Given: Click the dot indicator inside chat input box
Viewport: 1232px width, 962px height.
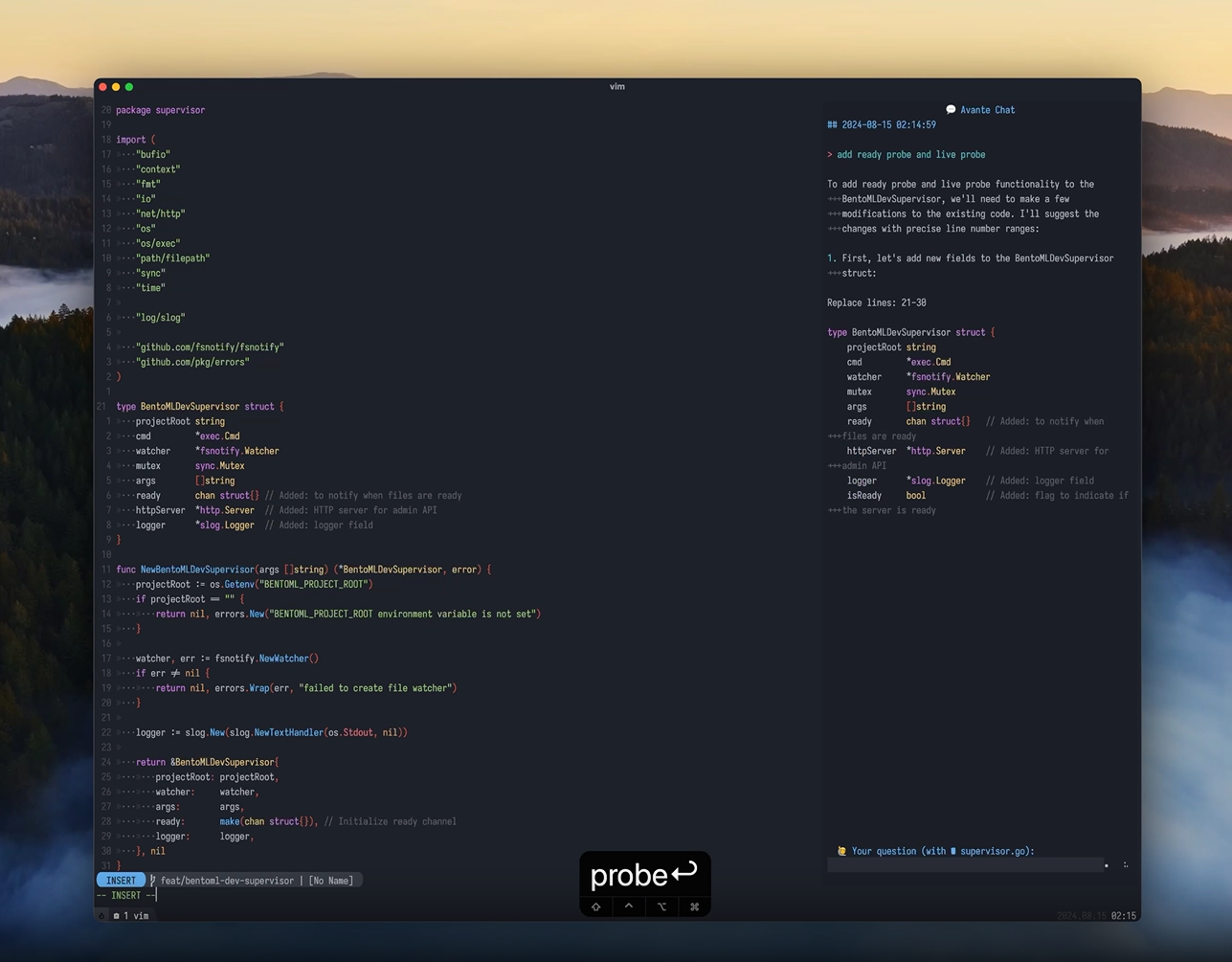Looking at the screenshot, I should coord(1106,864).
